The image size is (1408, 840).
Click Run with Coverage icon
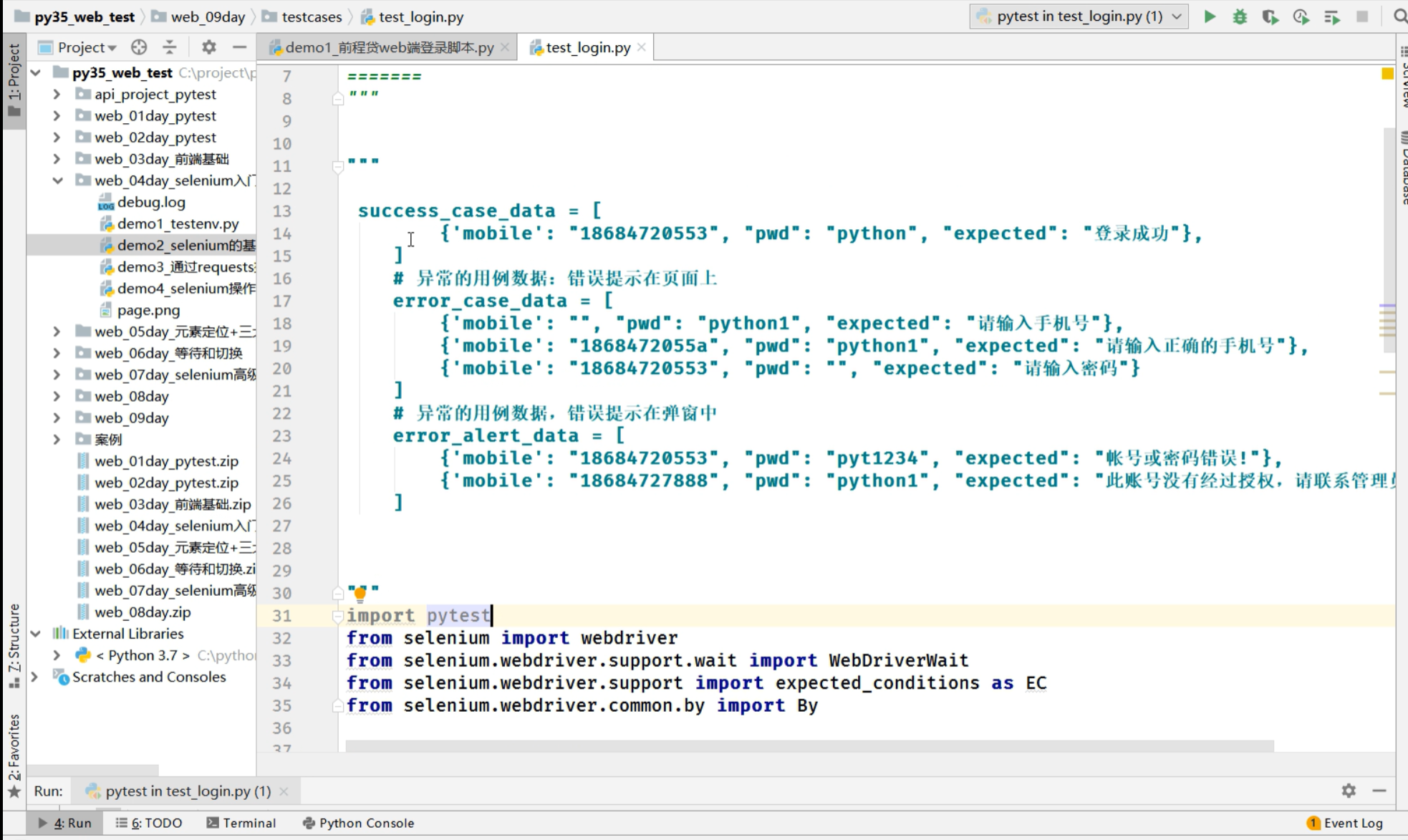point(1270,16)
